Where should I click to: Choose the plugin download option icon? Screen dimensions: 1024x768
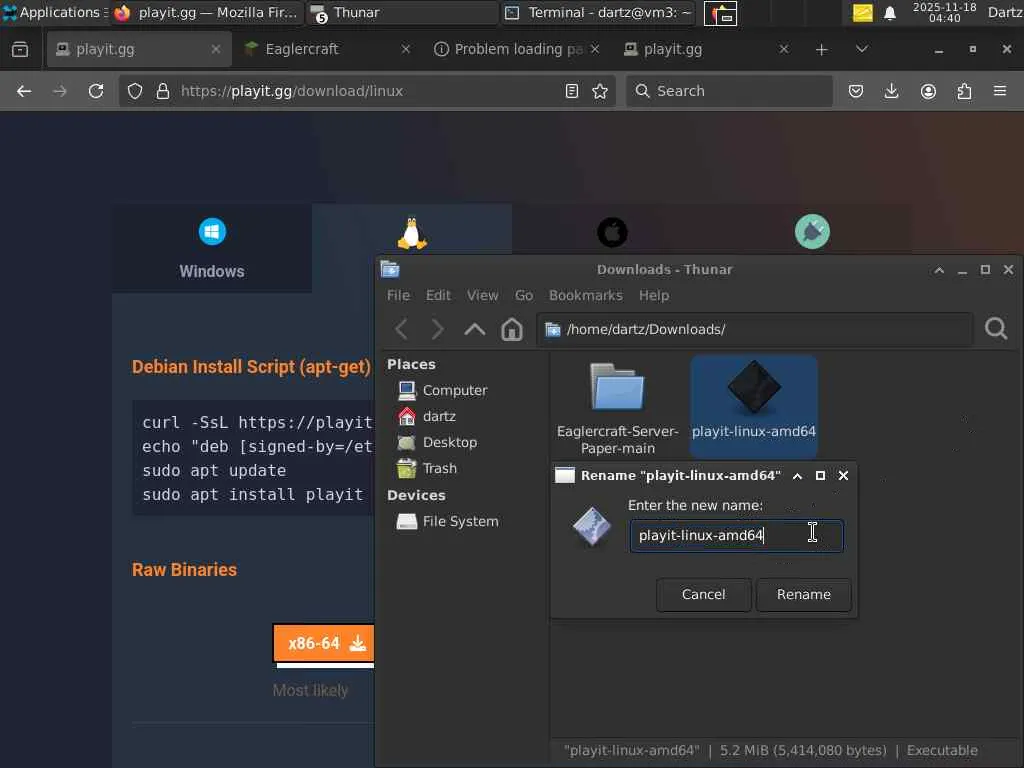click(812, 232)
